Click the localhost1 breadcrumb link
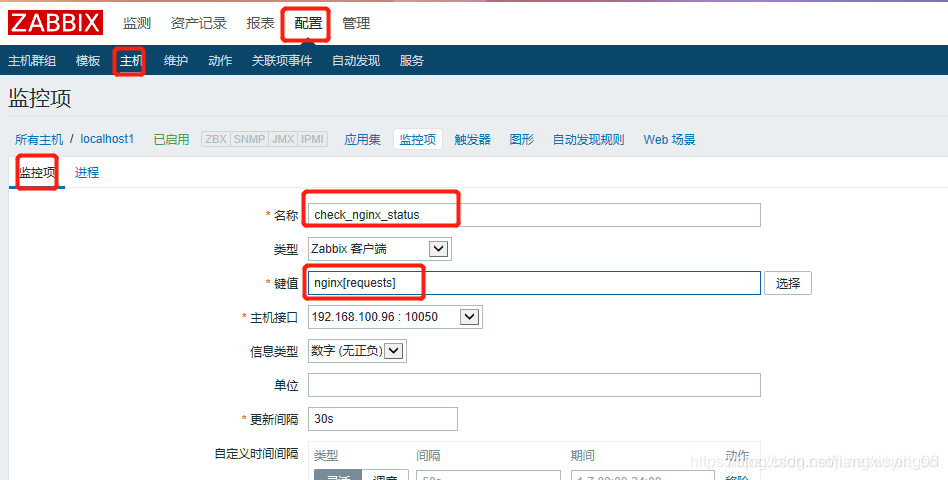The image size is (948, 480). click(107, 139)
